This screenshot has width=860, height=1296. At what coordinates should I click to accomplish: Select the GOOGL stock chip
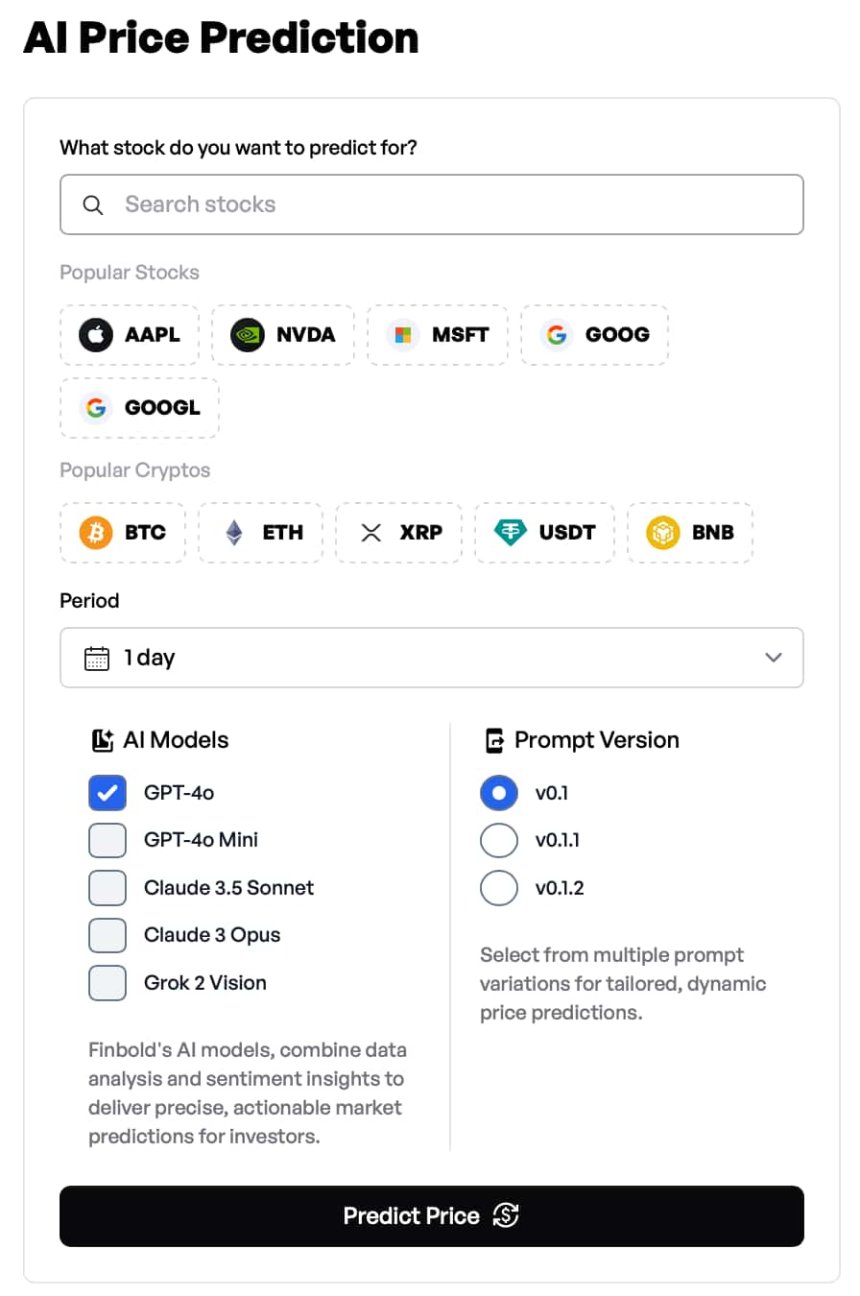click(139, 408)
